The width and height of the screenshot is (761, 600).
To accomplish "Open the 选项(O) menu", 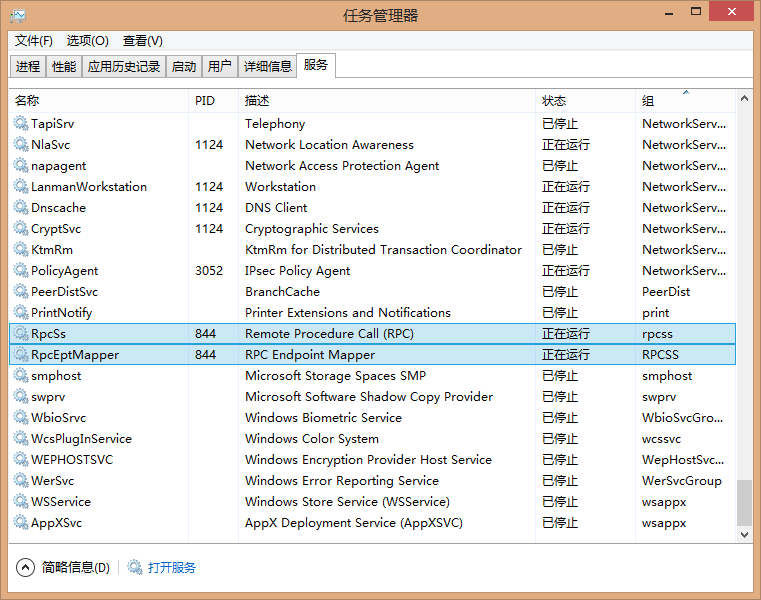I will coord(87,41).
